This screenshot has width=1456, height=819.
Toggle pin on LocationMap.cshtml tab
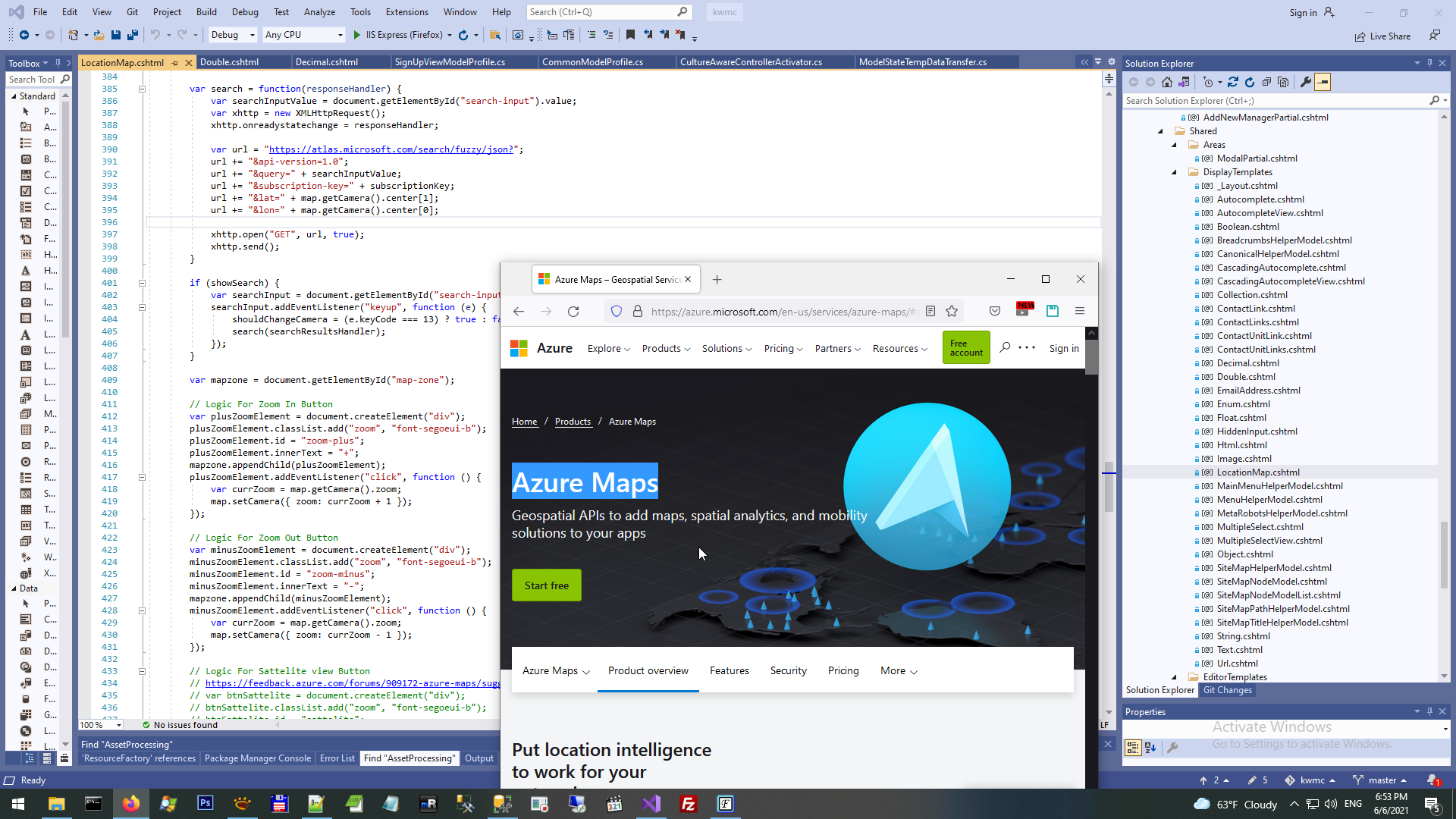click(175, 63)
